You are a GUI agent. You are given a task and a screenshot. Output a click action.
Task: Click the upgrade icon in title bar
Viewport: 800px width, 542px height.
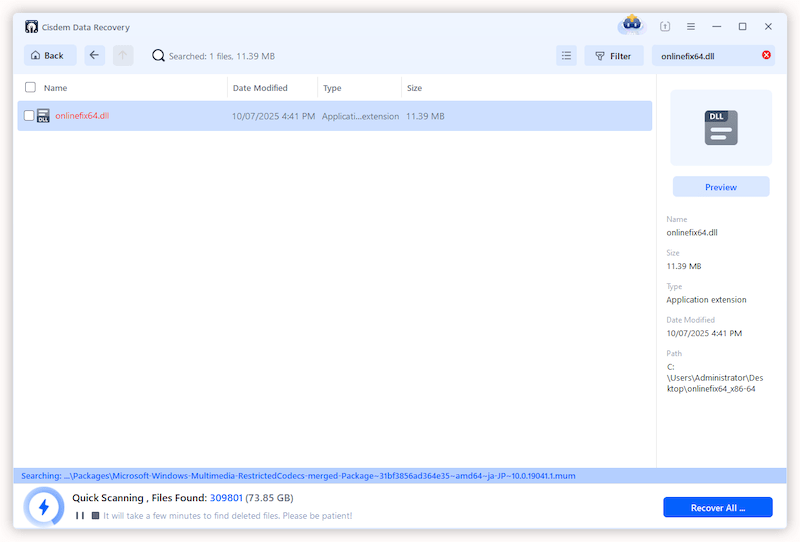click(666, 27)
